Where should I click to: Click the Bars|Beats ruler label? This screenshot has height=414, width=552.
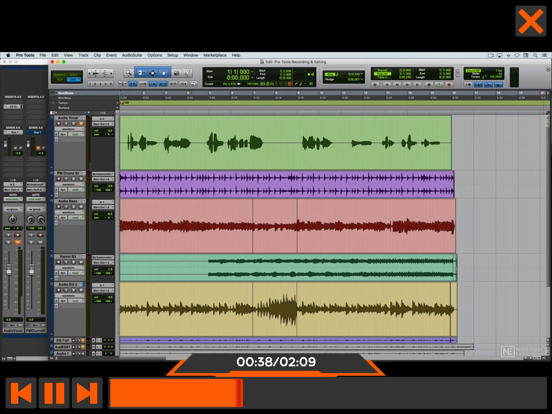coord(65,93)
